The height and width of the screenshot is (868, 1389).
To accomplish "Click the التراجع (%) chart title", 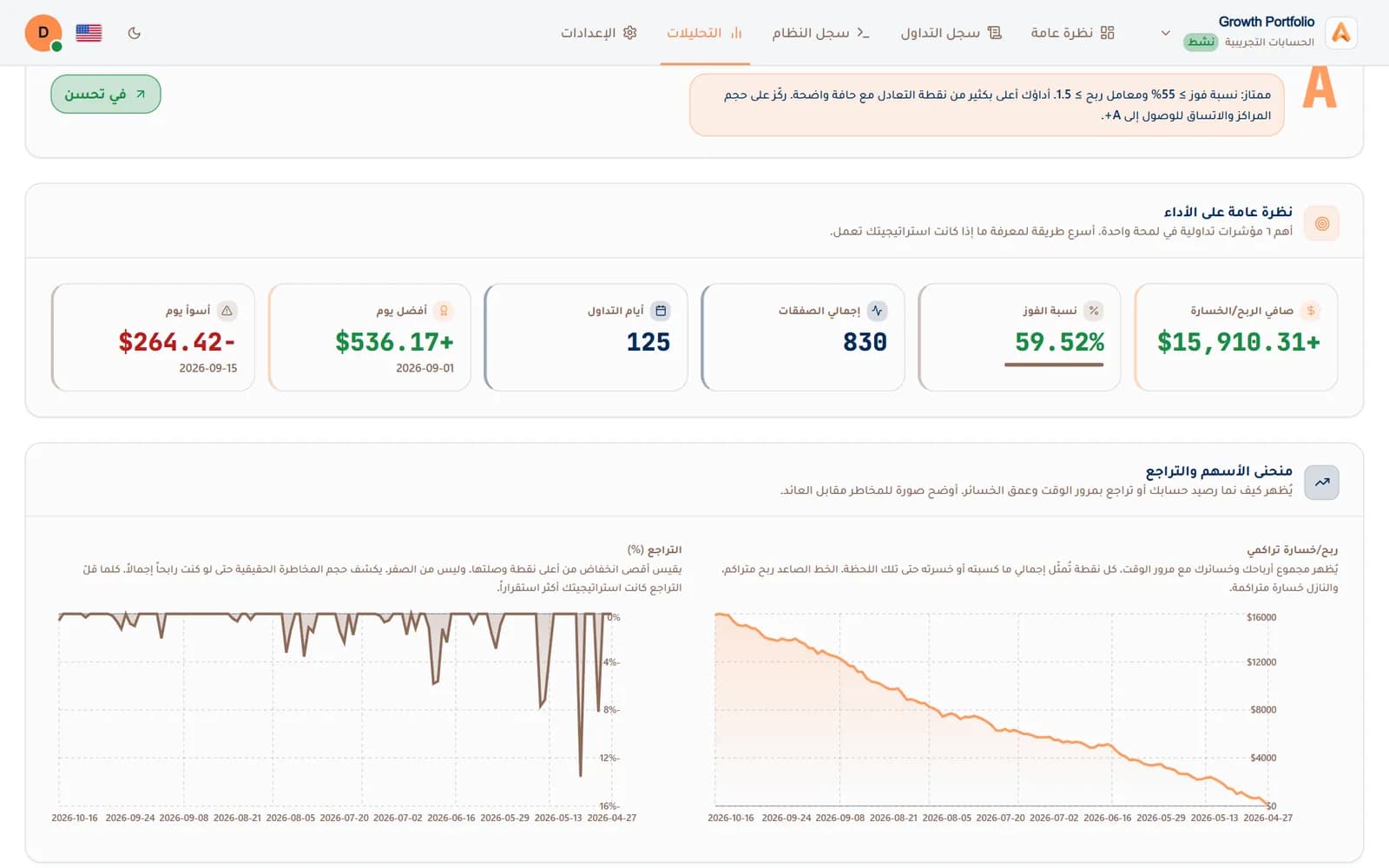I will click(655, 549).
